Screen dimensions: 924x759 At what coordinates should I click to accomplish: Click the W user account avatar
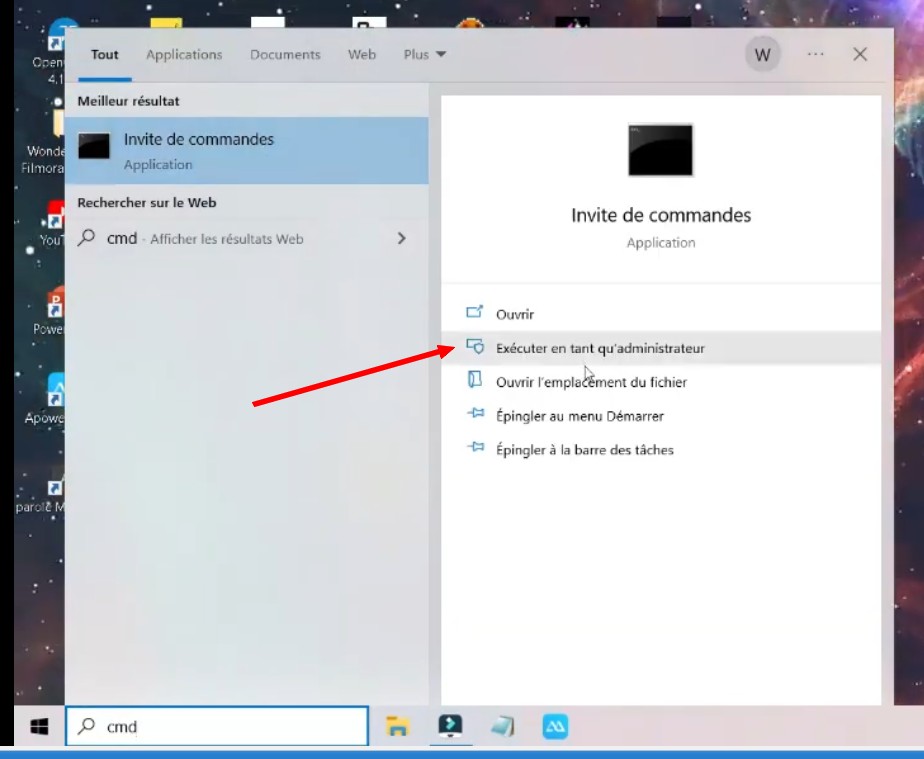[762, 55]
